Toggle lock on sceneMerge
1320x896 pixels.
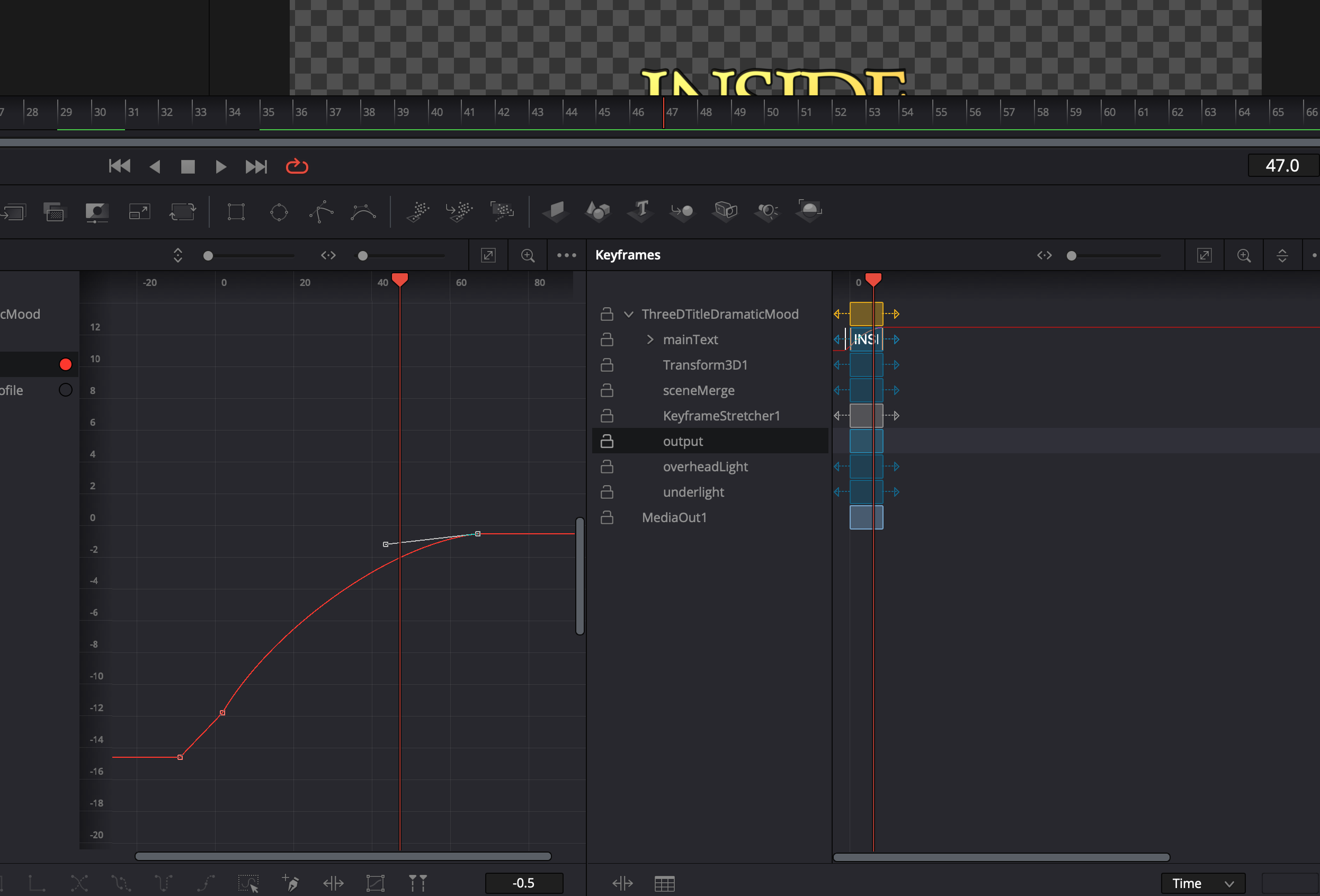pyautogui.click(x=607, y=390)
